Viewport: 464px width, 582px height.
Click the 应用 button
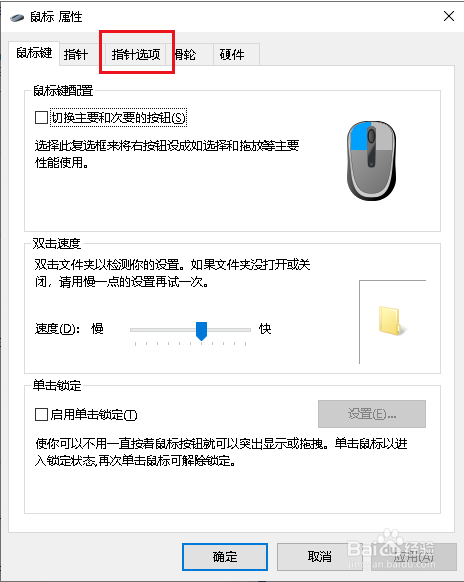[413, 557]
